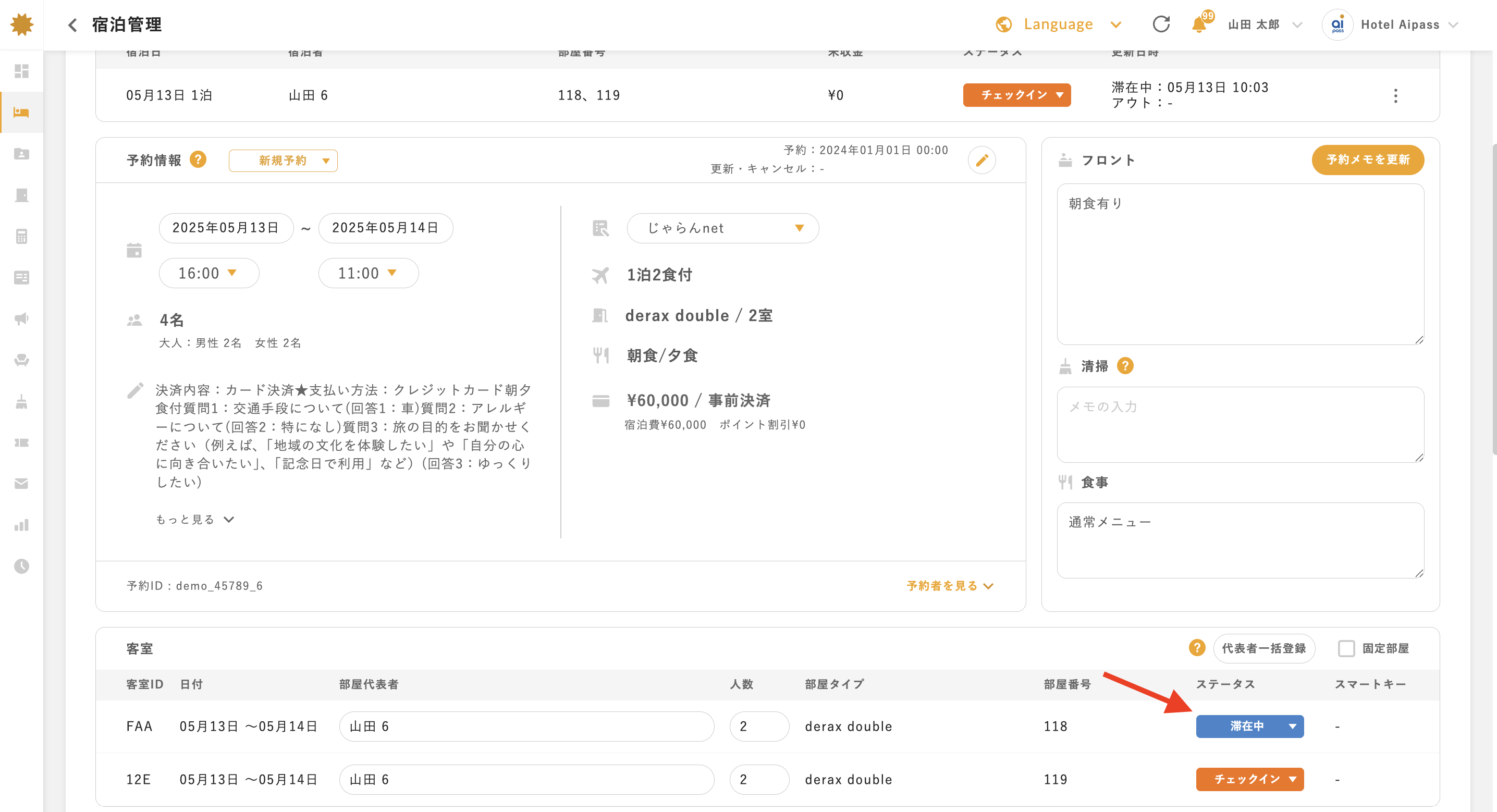This screenshot has width=1497, height=812.
Task: Open the armchair sidebar icon
Action: [21, 360]
